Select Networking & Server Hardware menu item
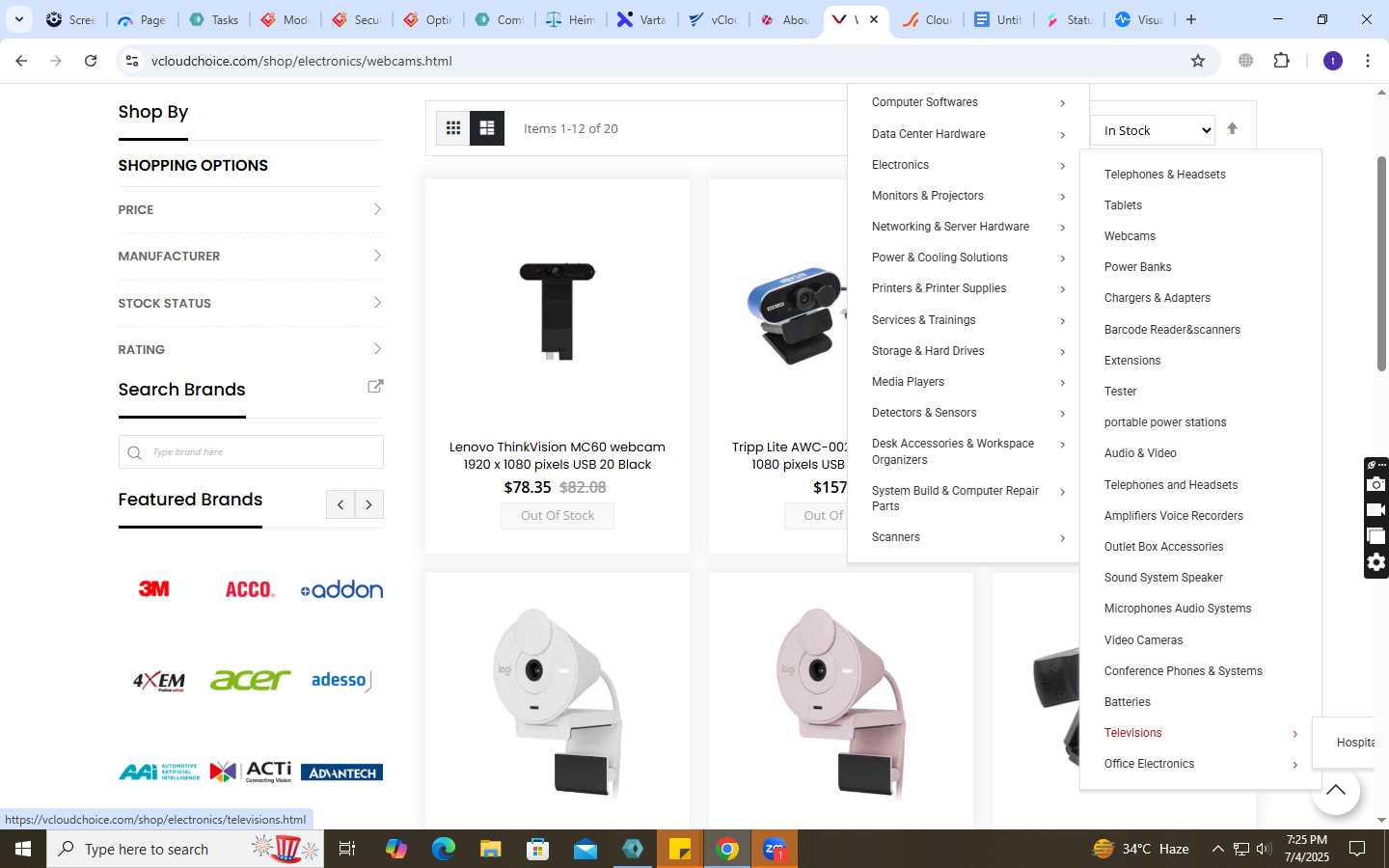Viewport: 1389px width, 868px height. (950, 227)
